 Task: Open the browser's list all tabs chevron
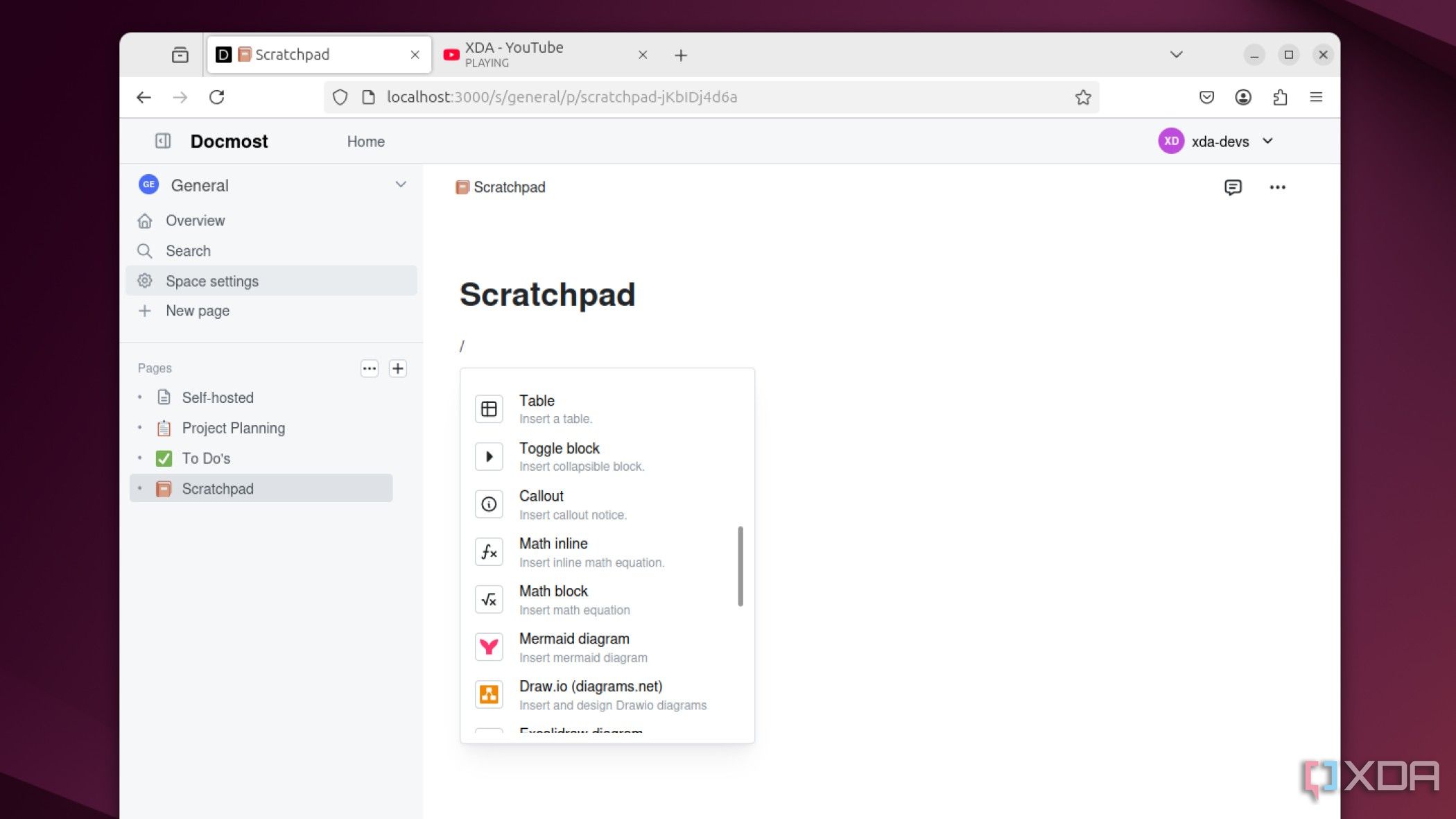[x=1176, y=55]
